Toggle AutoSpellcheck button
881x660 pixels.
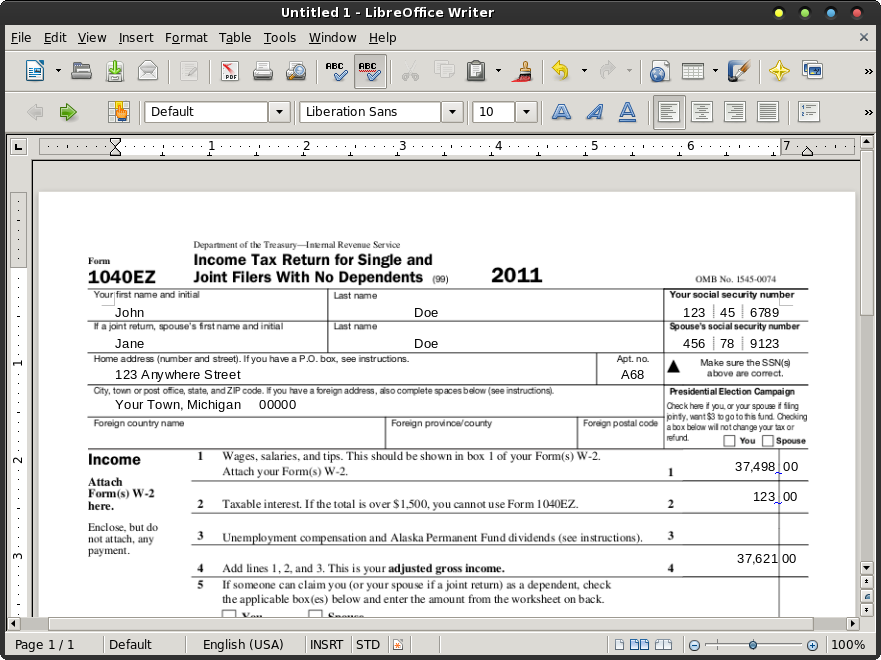pos(370,71)
